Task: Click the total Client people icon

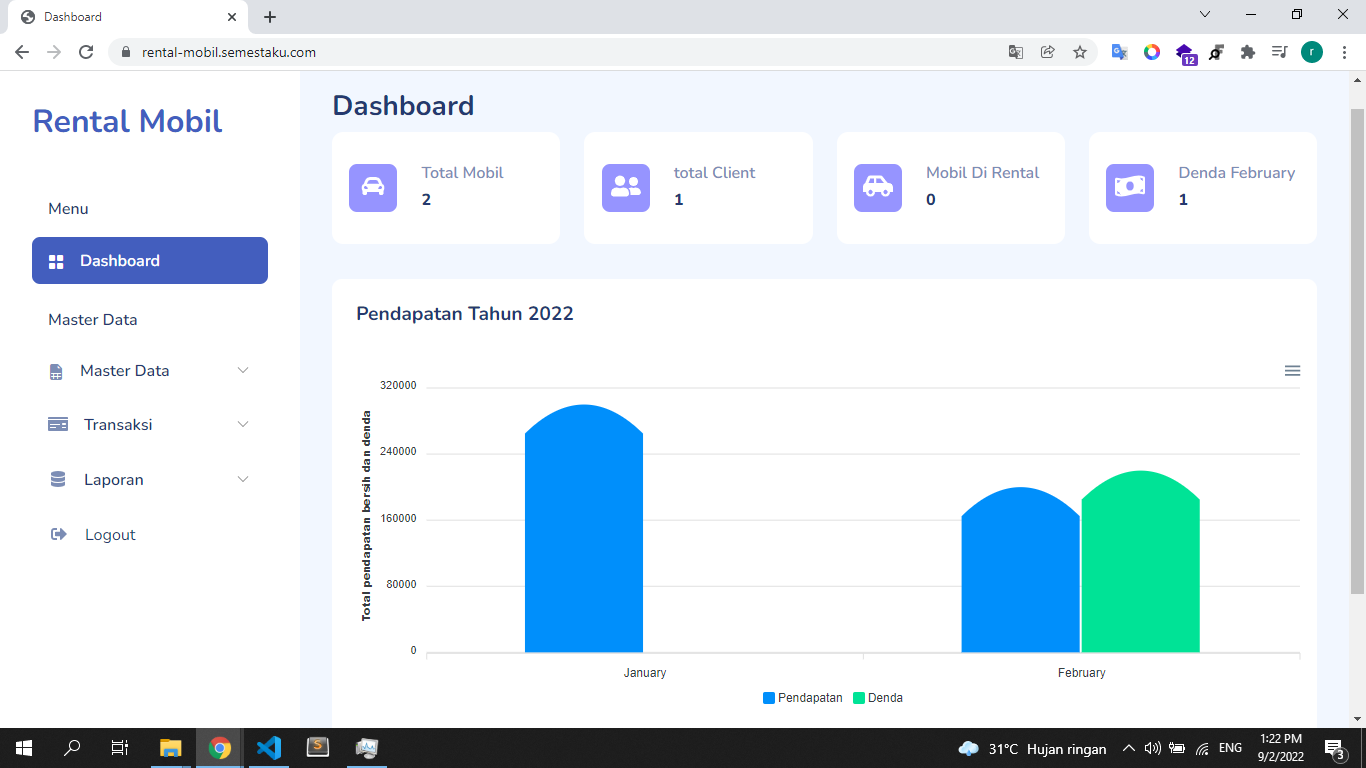Action: pyautogui.click(x=626, y=187)
